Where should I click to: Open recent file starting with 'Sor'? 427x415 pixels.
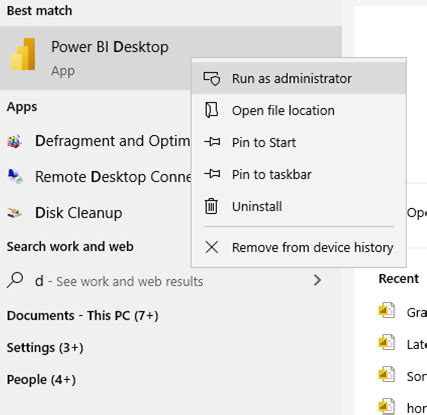(416, 376)
